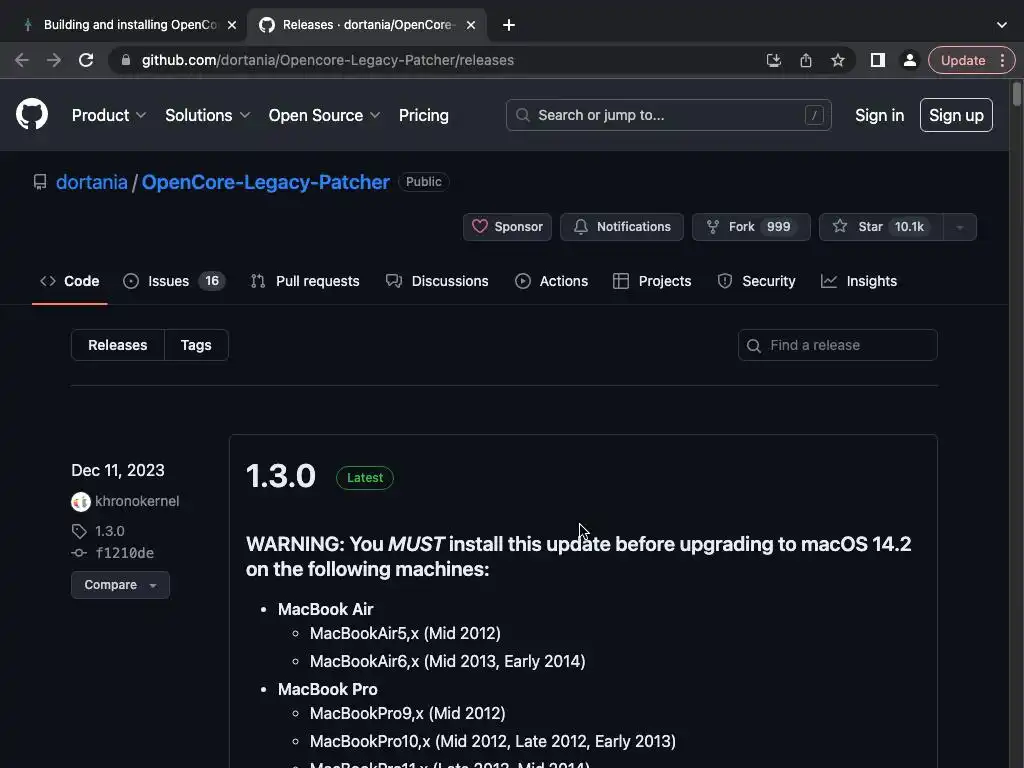
Task: Close the Releases dortania/OpenCore tab
Action: point(471,25)
